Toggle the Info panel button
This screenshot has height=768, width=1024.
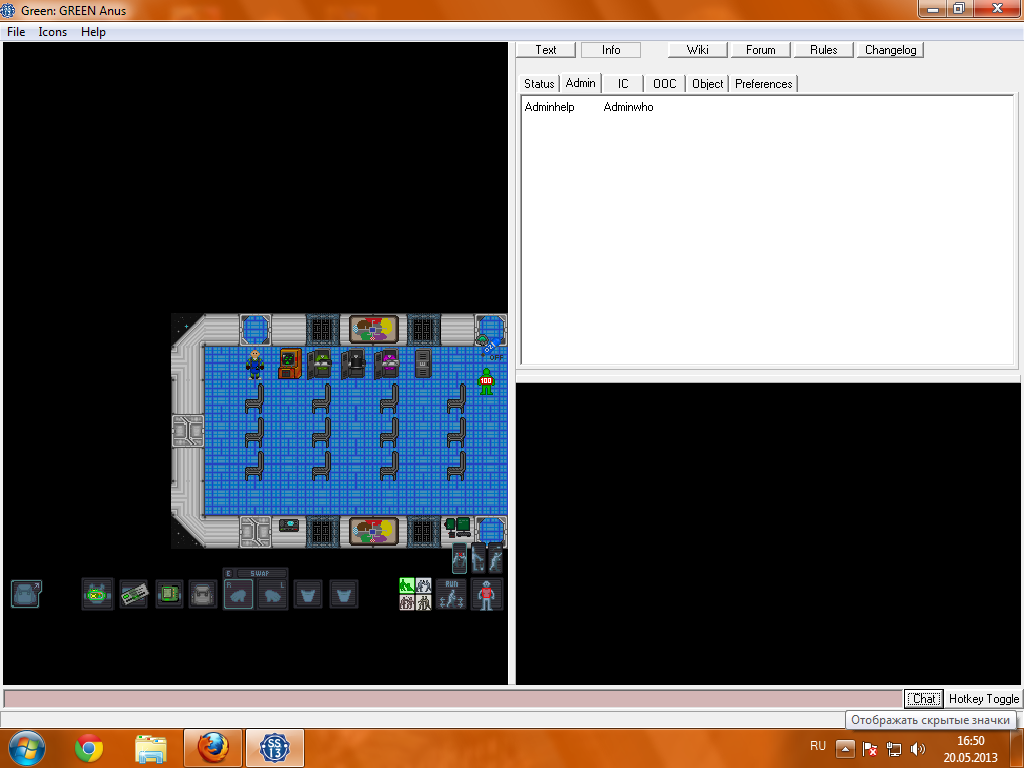point(611,50)
